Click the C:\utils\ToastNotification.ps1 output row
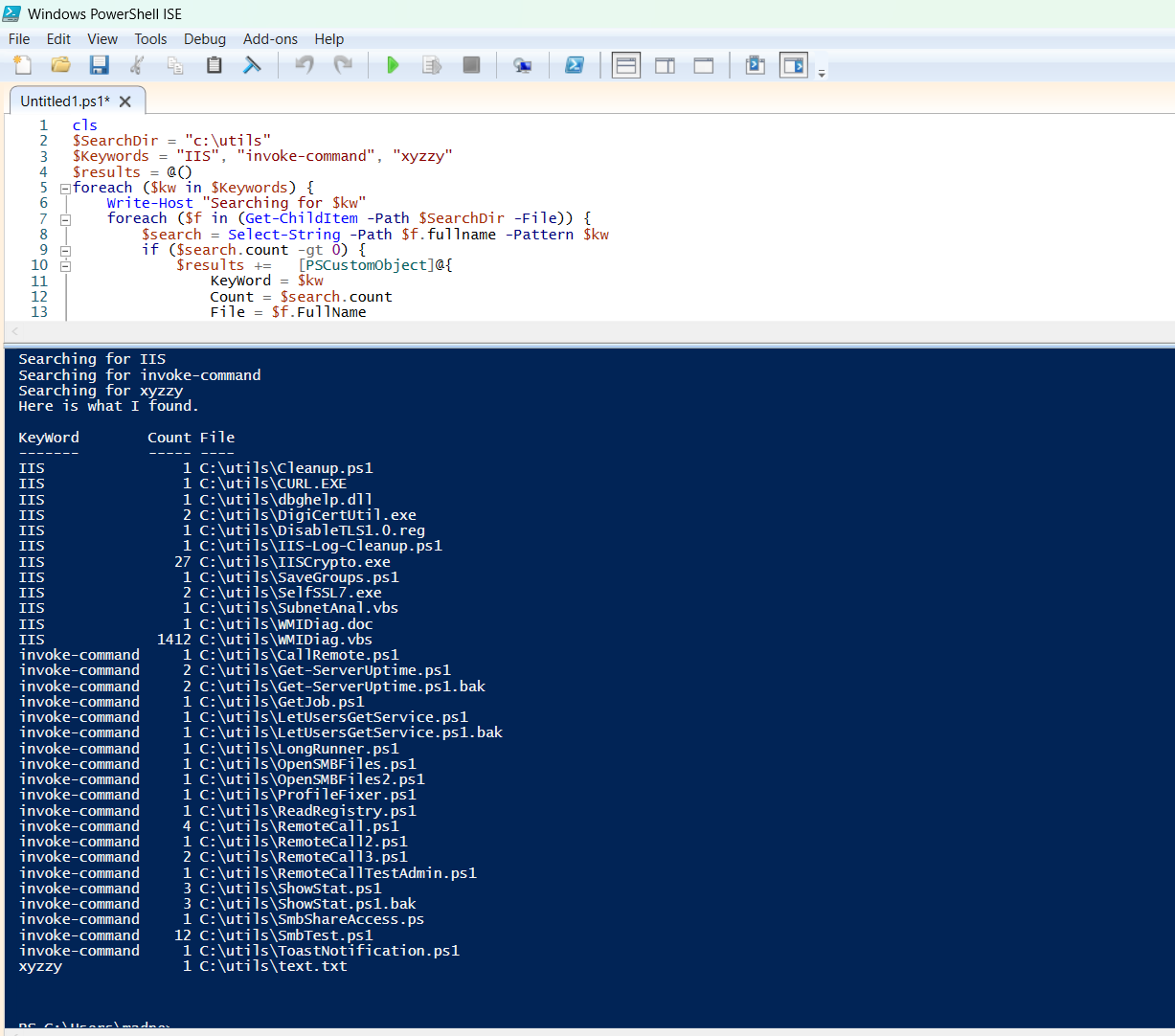The height and width of the screenshot is (1036, 1175). [238, 951]
